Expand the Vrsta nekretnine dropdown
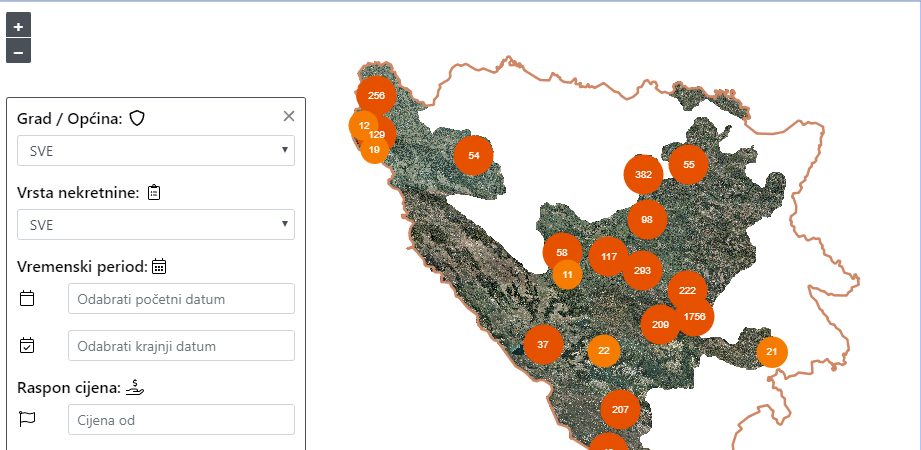This screenshot has height=450, width=921. pos(156,225)
